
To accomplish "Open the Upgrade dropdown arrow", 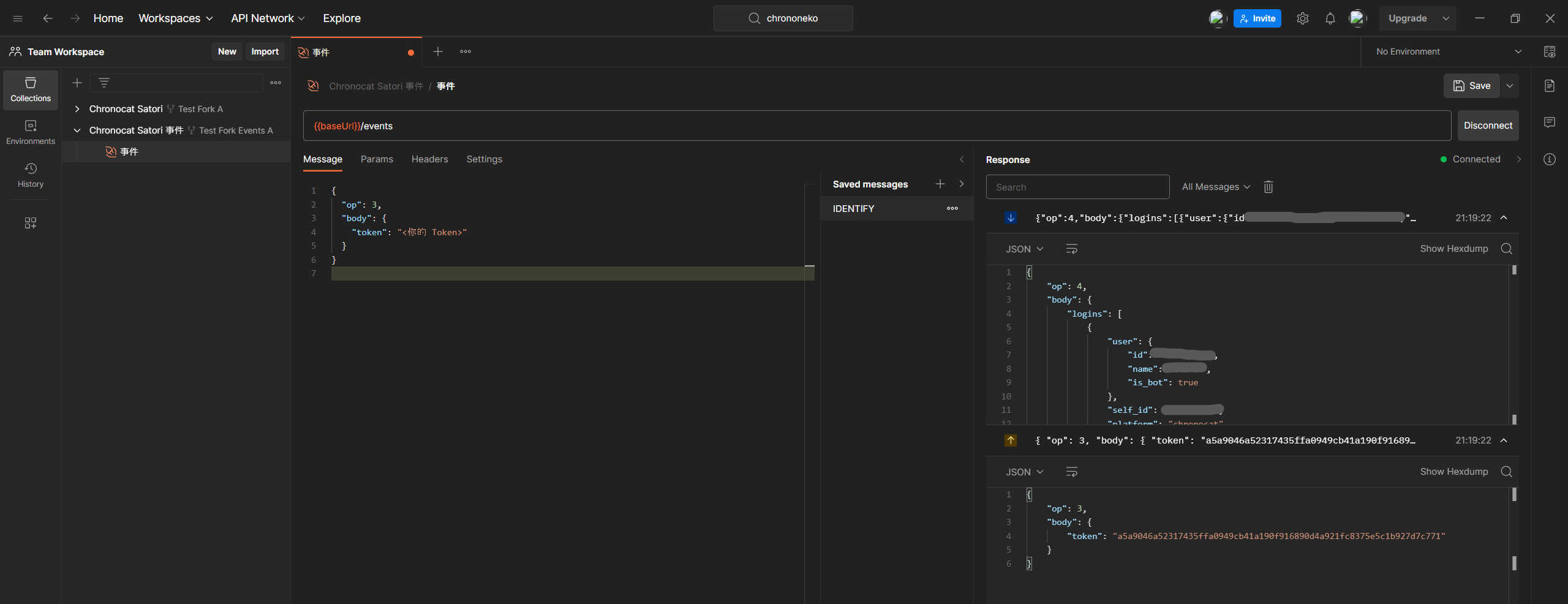I will (x=1446, y=18).
